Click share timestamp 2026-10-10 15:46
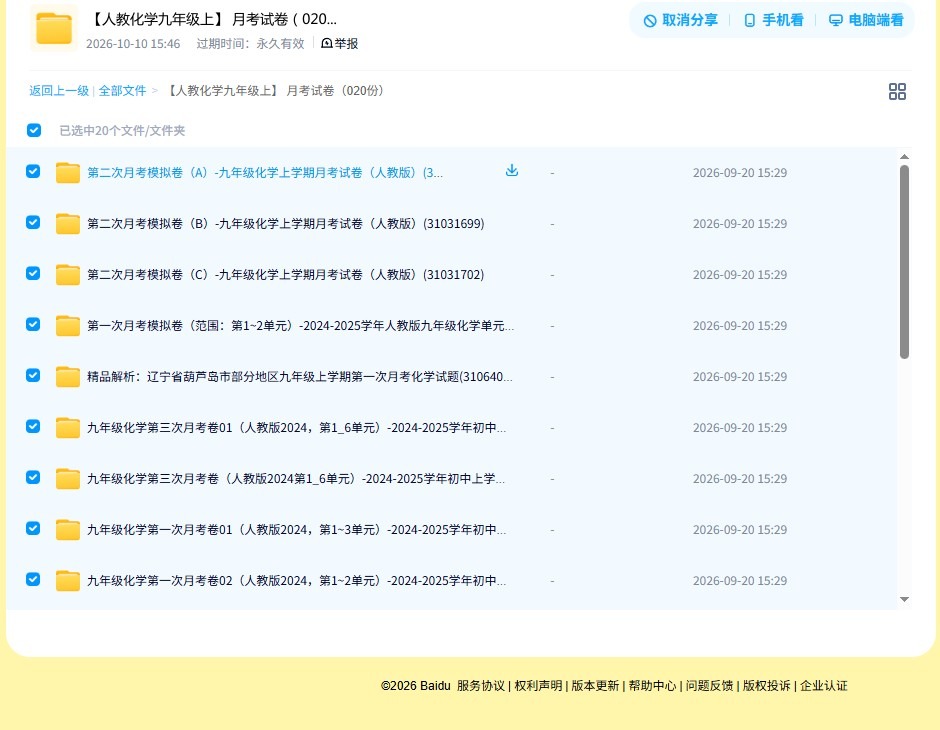940x730 pixels. coord(133,44)
